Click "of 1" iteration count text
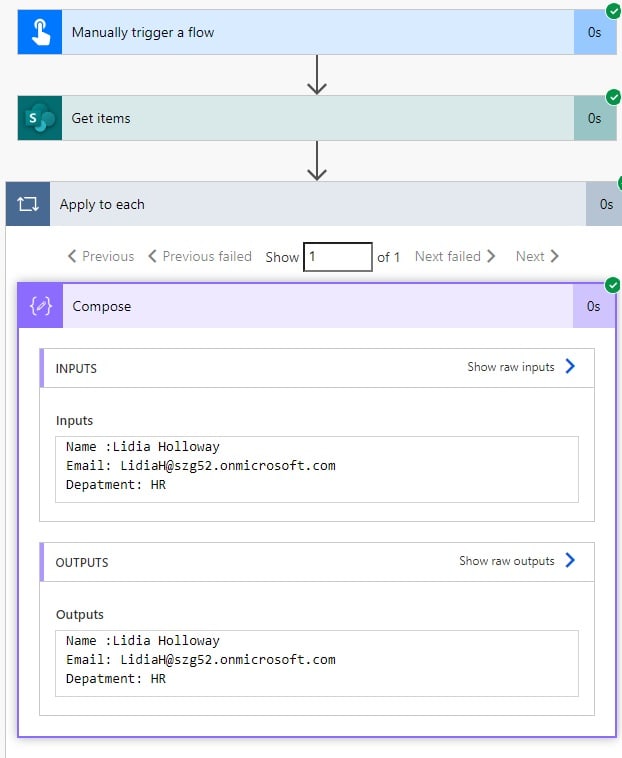 (389, 257)
